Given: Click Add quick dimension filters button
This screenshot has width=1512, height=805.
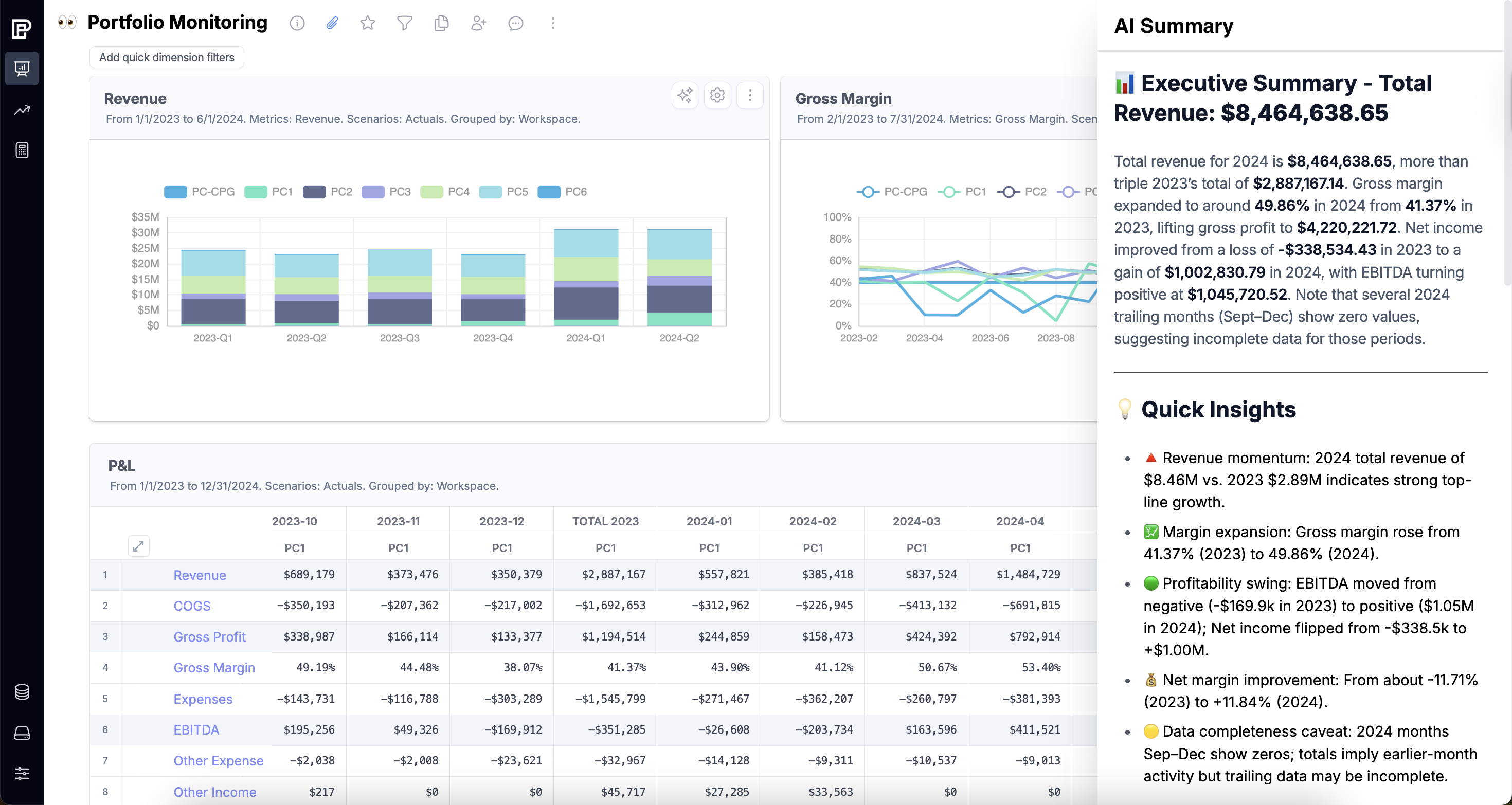Looking at the screenshot, I should (x=167, y=58).
